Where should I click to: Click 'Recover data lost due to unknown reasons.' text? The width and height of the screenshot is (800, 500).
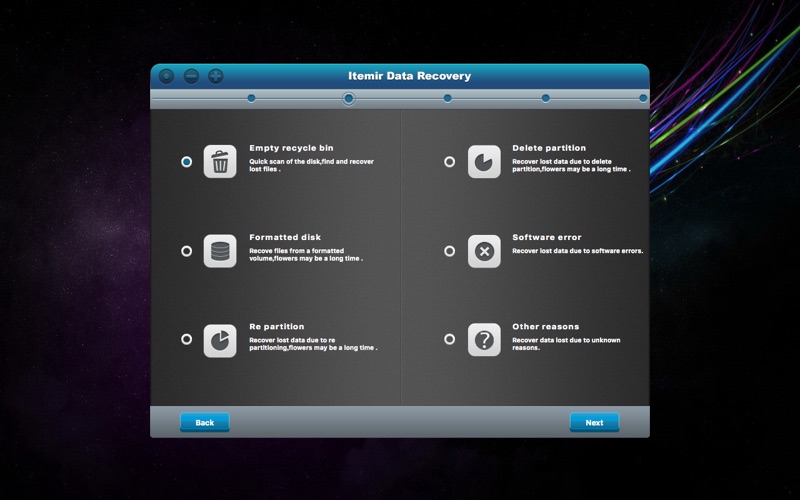566,344
